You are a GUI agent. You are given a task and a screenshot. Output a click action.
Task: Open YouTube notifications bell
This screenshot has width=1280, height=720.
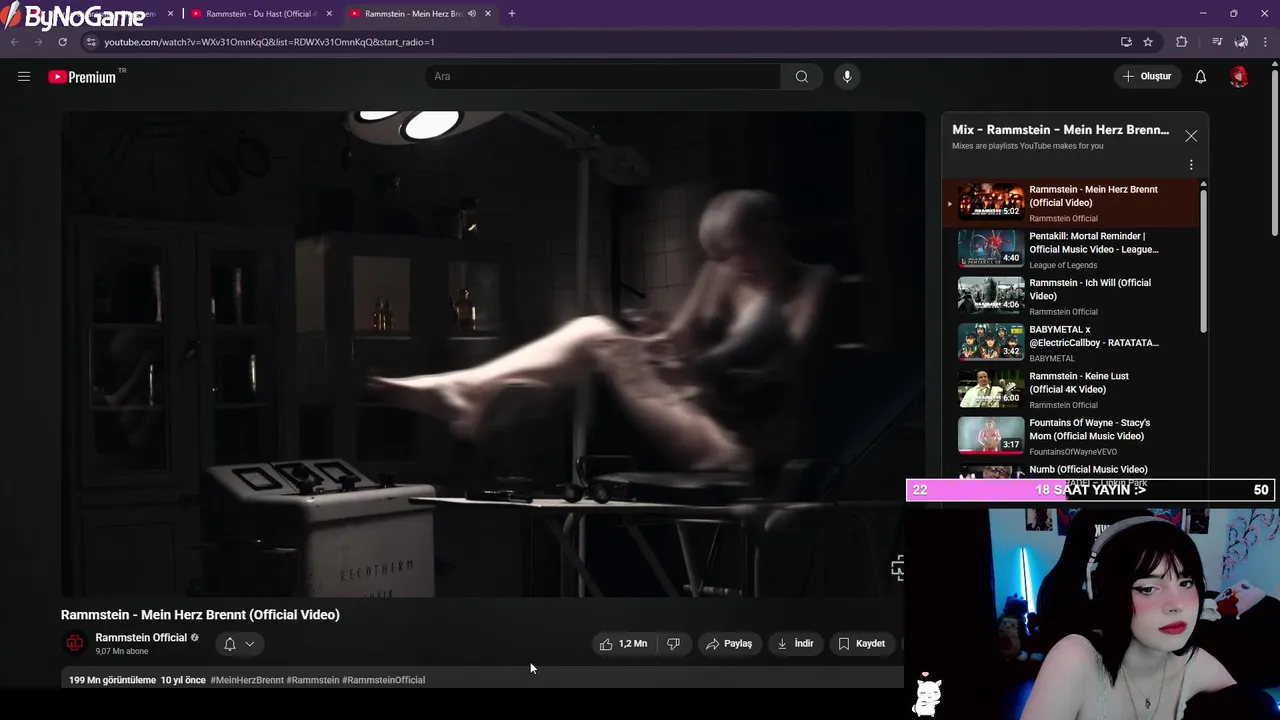pos(1200,76)
